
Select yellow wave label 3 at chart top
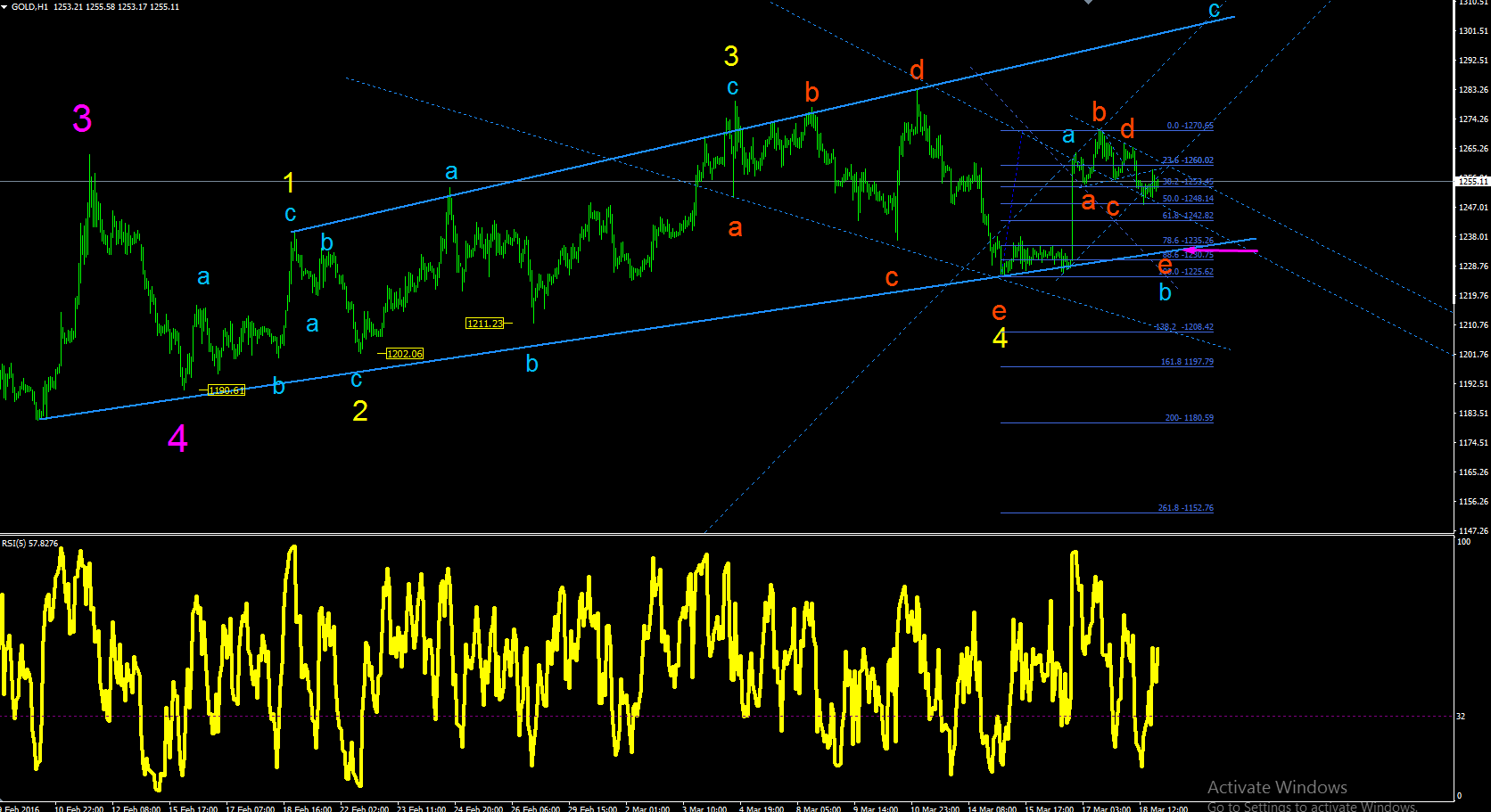(731, 56)
